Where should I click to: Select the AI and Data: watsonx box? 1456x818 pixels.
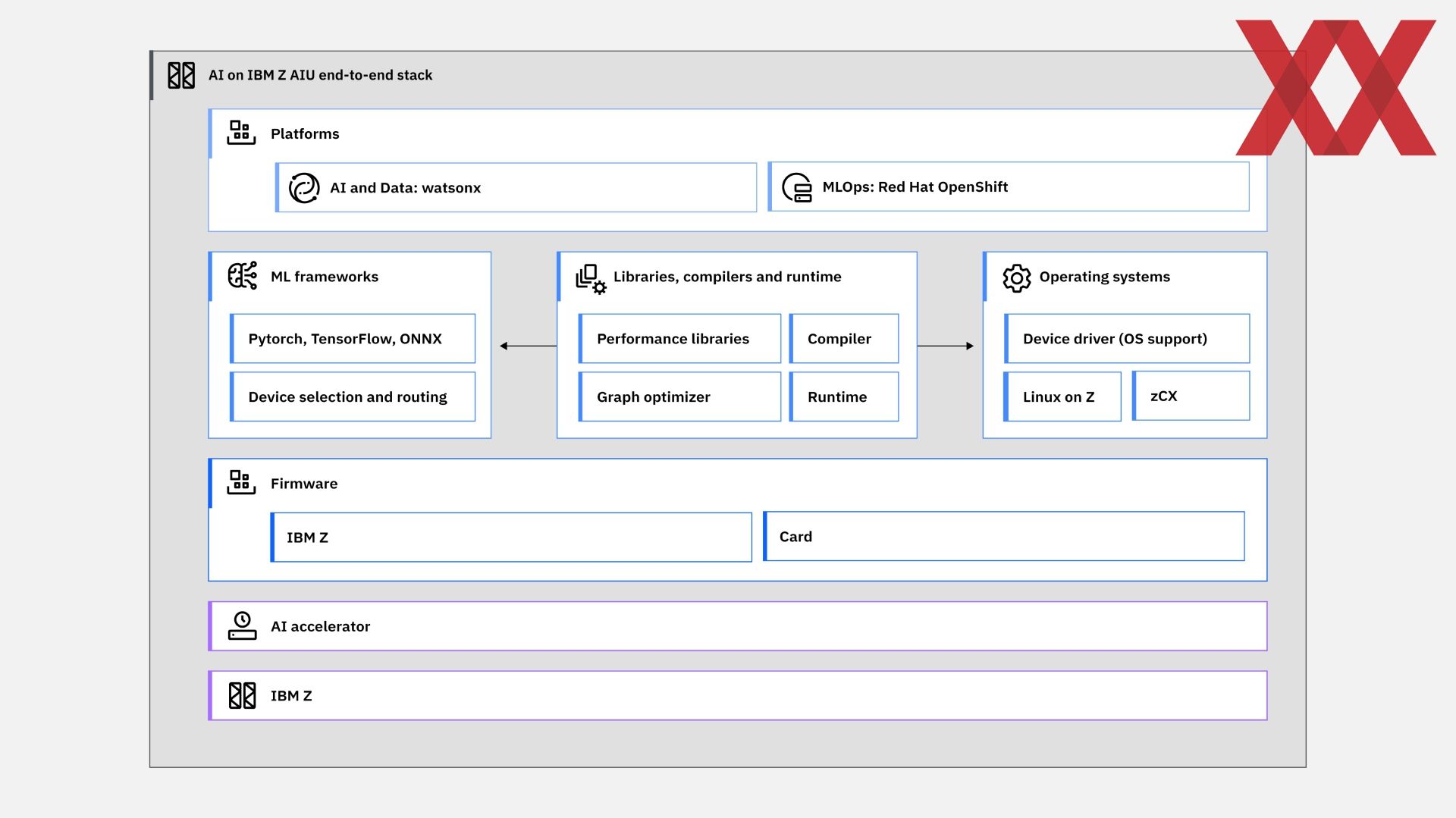516,187
